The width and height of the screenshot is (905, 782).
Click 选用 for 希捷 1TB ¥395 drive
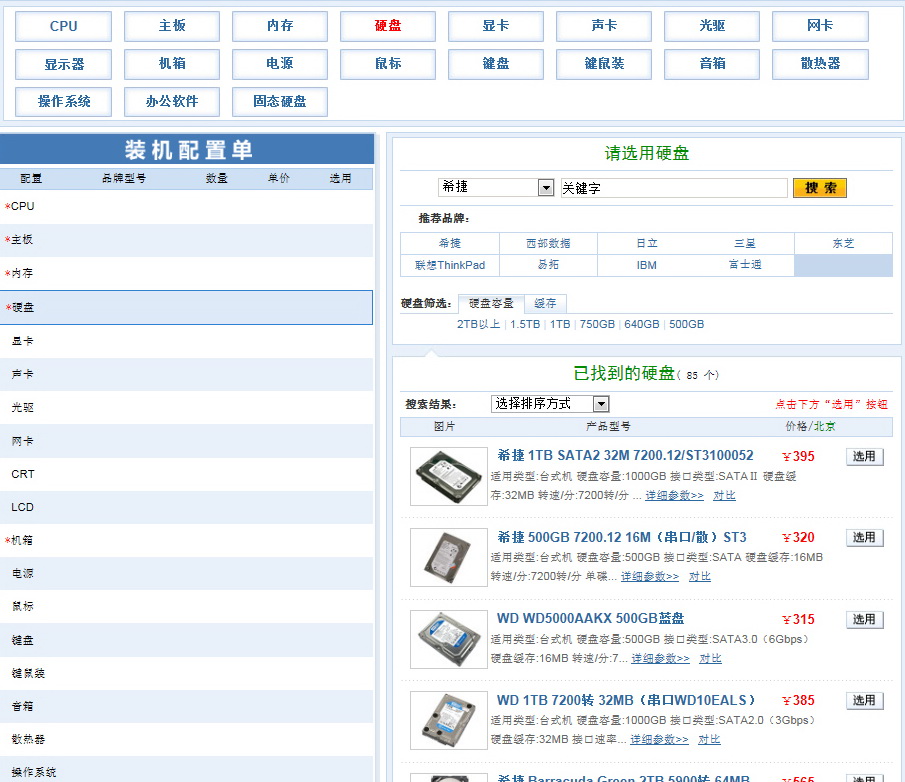(x=865, y=457)
